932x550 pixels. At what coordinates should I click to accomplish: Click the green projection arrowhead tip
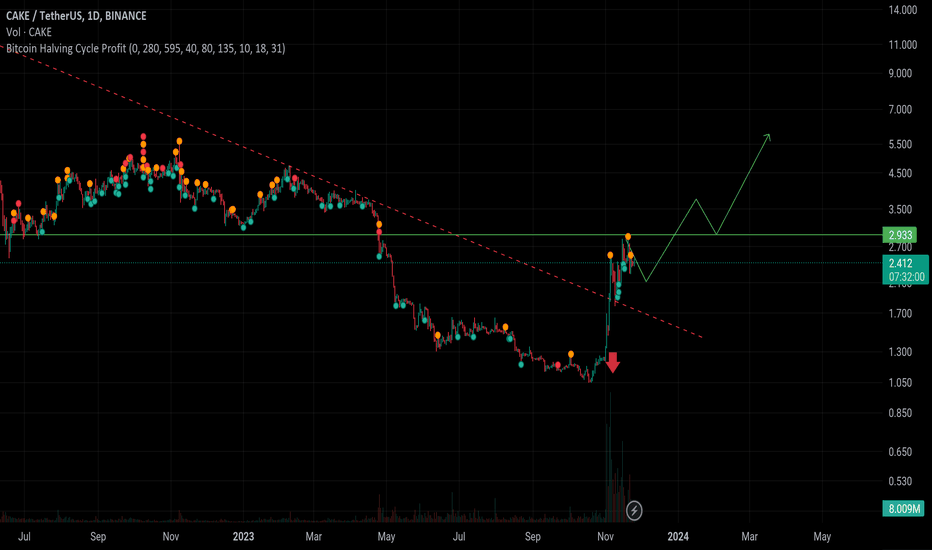768,135
